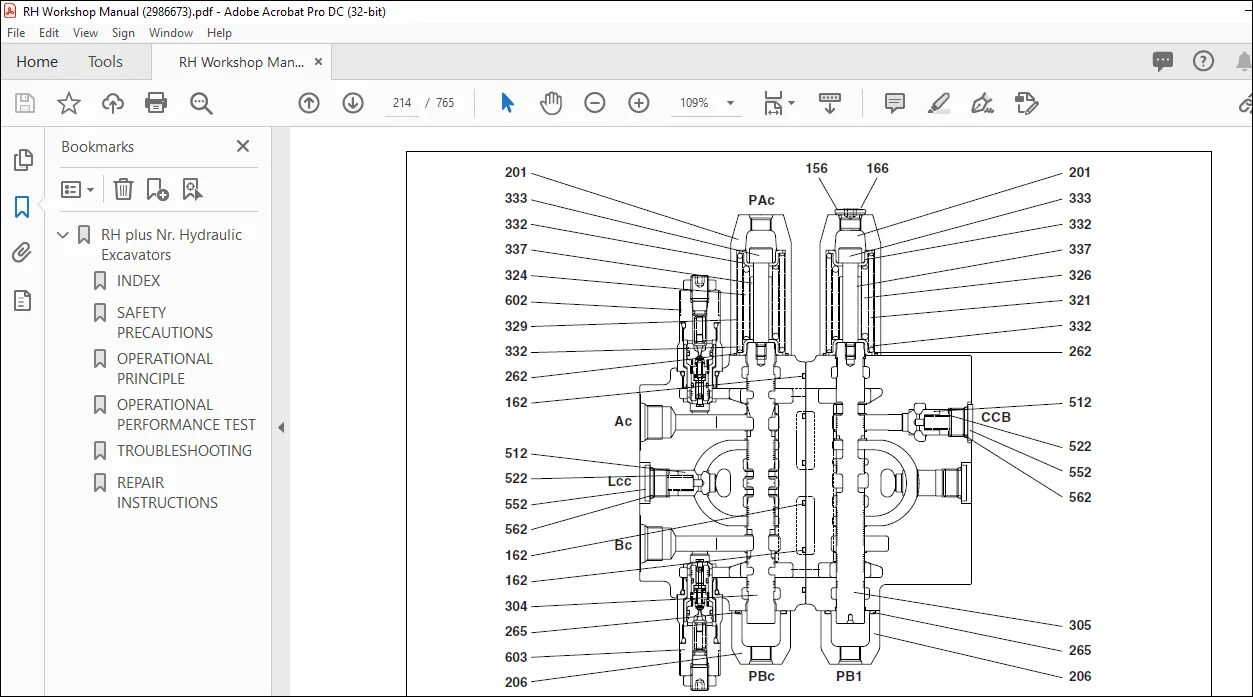Viewport: 1253px width, 697px height.
Task: Click the stamp tool icon
Action: tap(1026, 103)
